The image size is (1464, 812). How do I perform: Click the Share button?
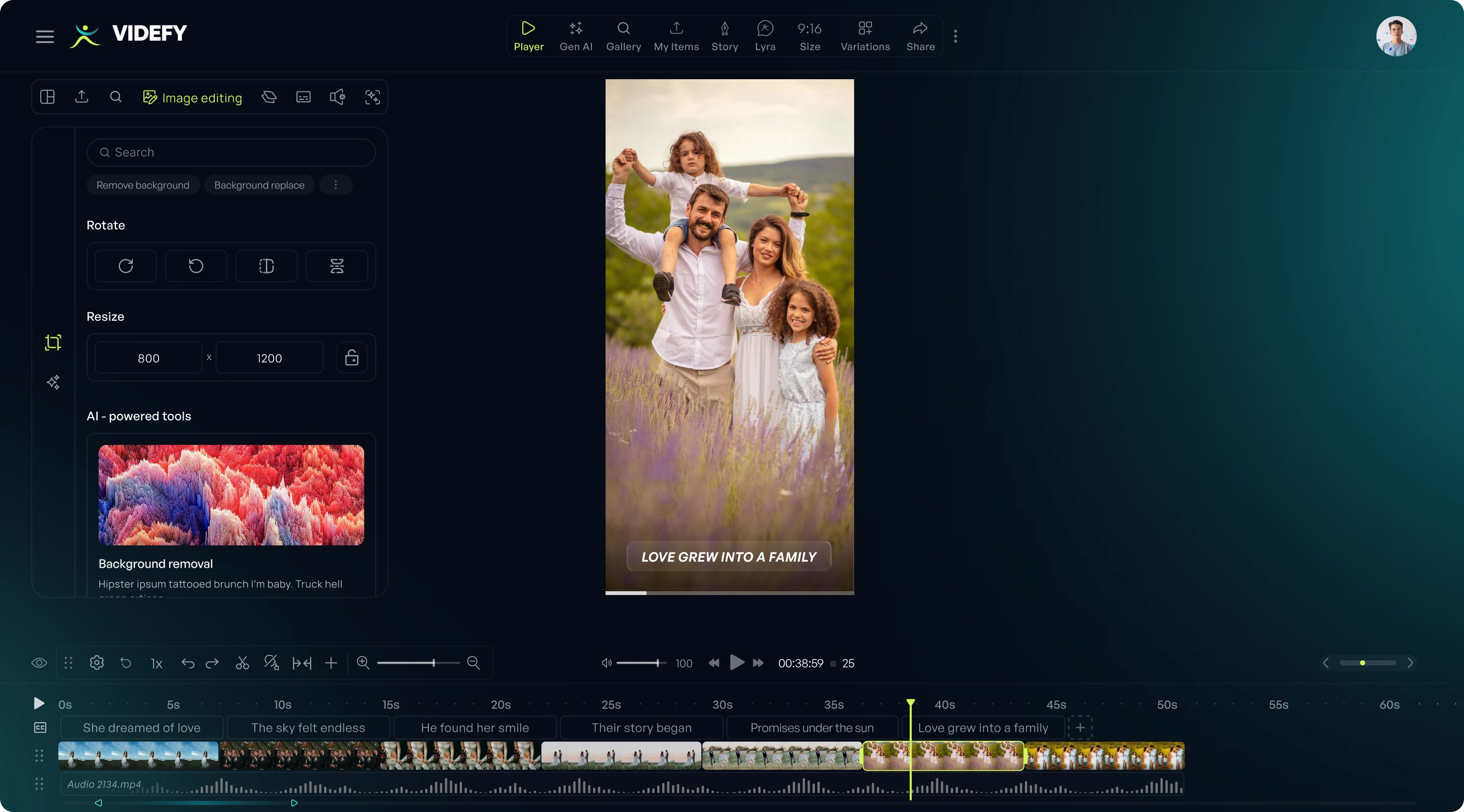coord(920,36)
